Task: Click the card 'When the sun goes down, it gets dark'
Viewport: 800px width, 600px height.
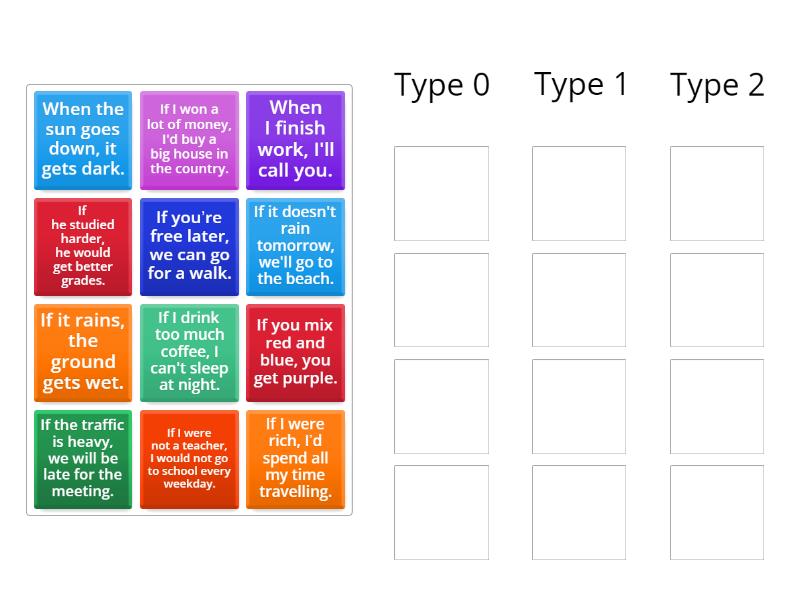Action: [x=83, y=140]
